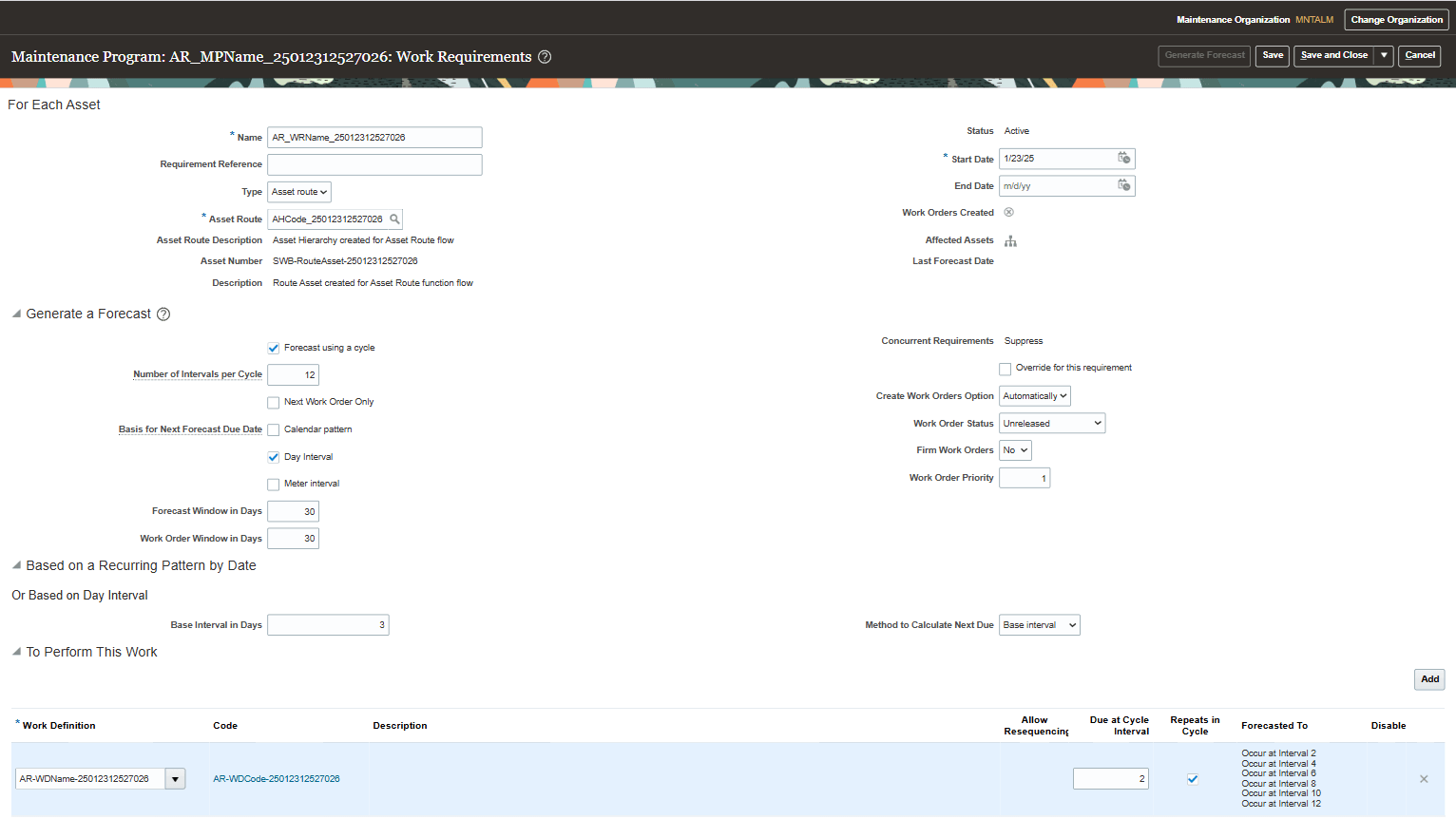Click the Disable X on the work definition row
1456x819 pixels.
click(1424, 778)
